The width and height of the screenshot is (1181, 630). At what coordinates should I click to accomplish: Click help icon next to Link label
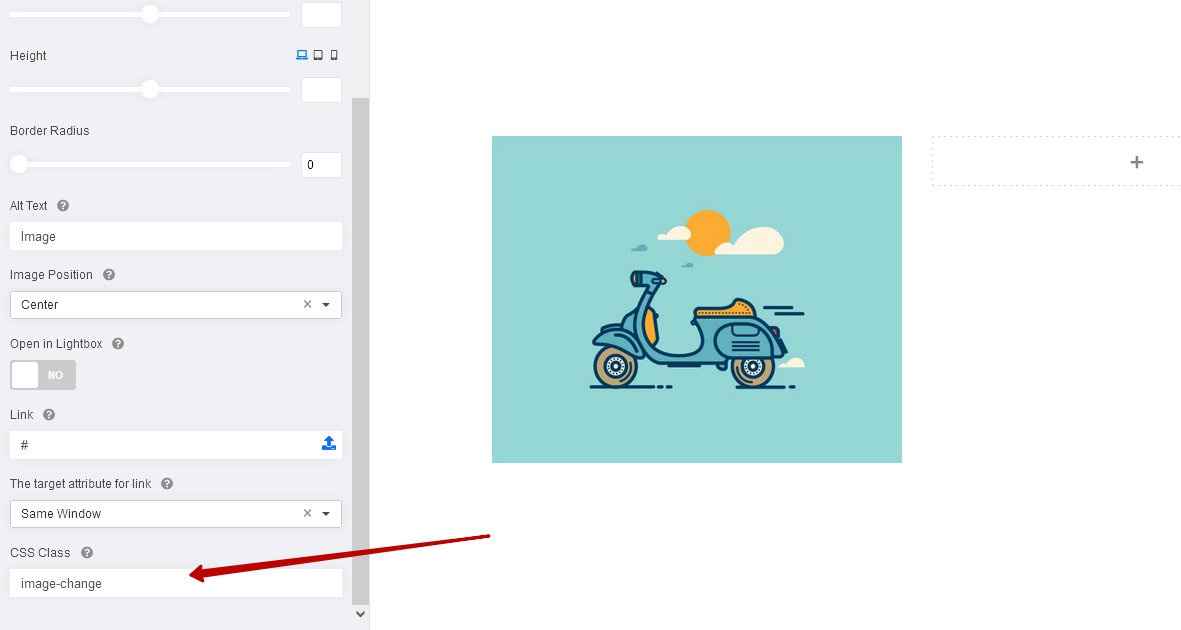49,415
